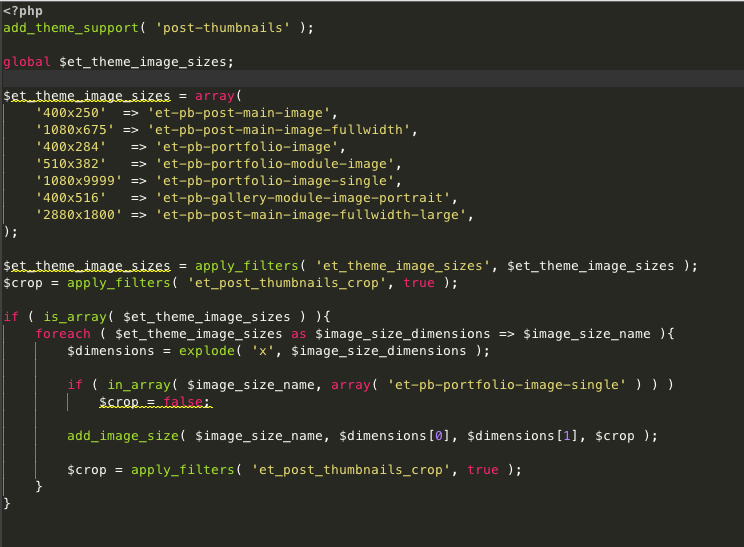Click the highlighted empty line below global
The width and height of the screenshot is (744, 547).
tap(370, 79)
